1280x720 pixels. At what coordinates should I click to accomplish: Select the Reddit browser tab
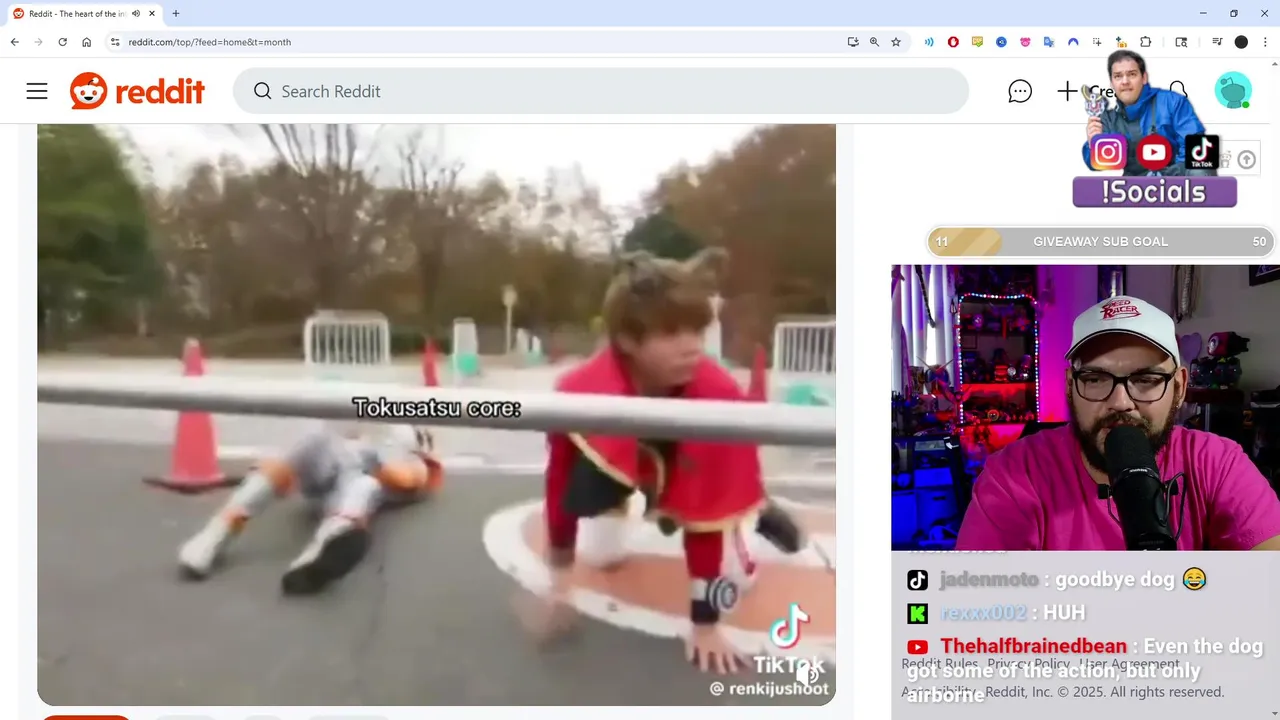click(85, 14)
